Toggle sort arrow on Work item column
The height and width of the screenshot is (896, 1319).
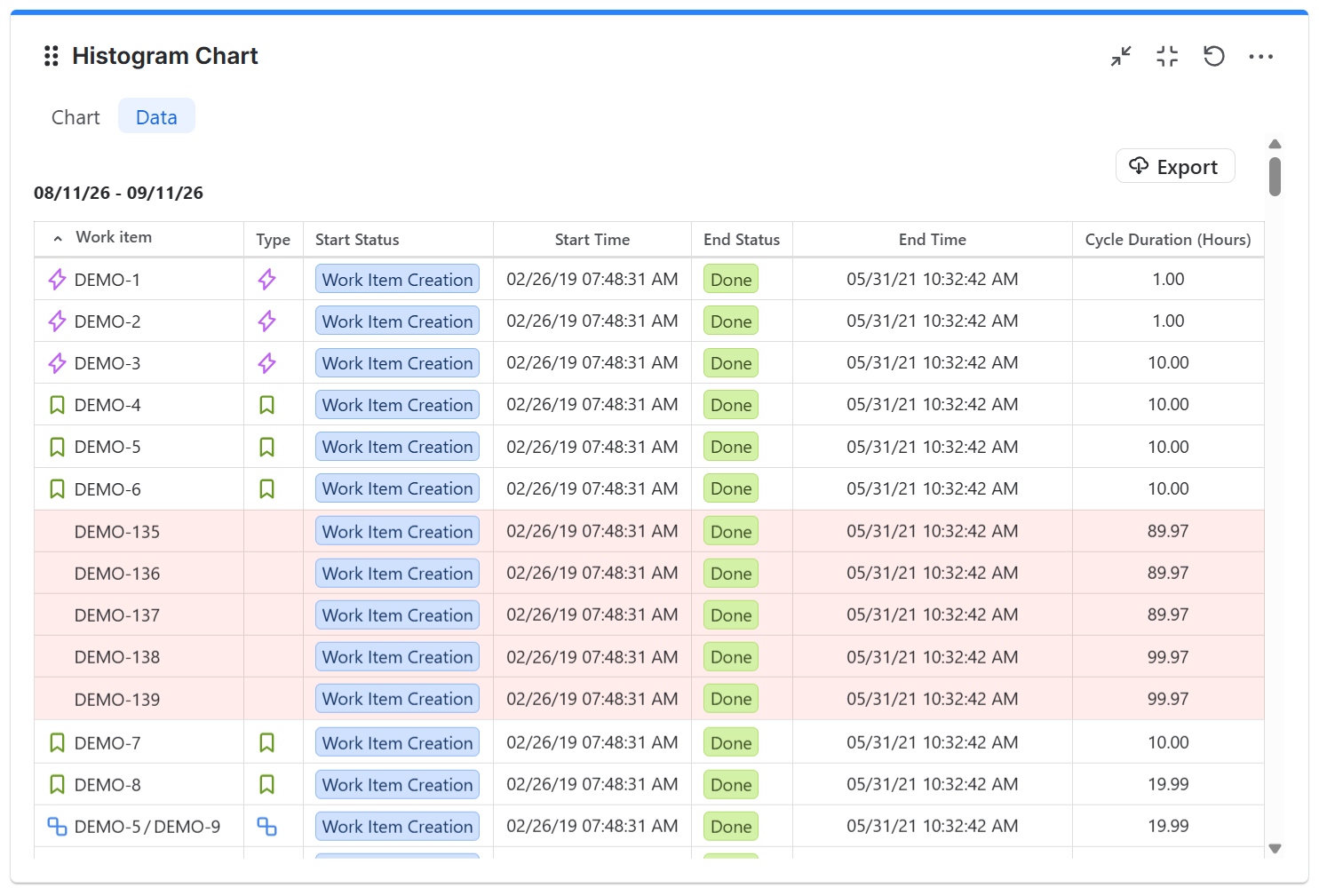point(58,239)
